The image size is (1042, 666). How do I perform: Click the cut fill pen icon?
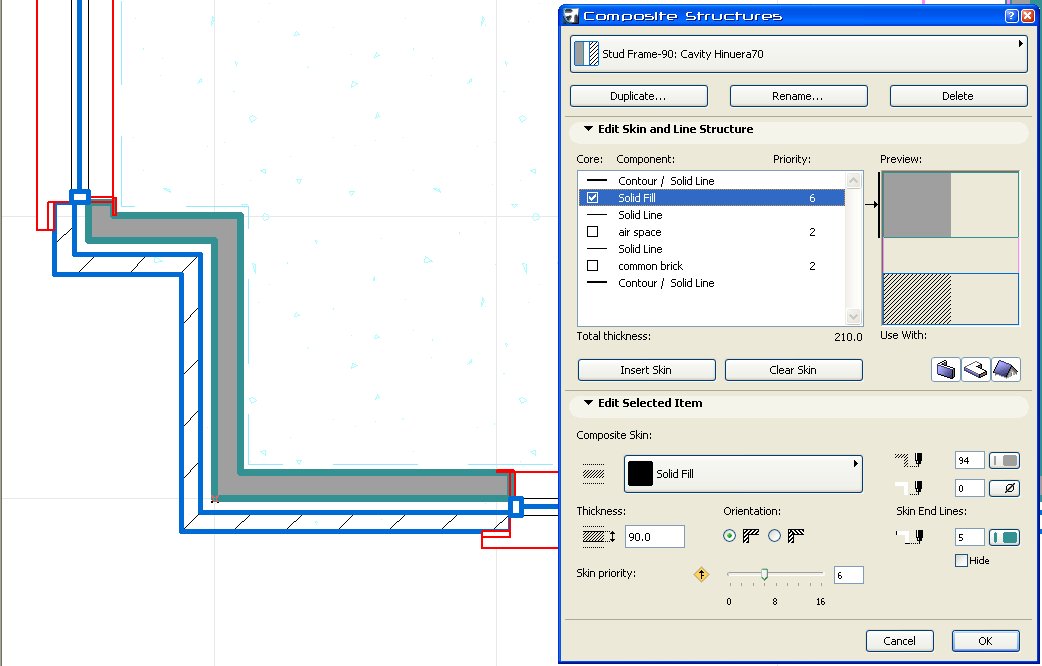pyautogui.click(x=910, y=459)
